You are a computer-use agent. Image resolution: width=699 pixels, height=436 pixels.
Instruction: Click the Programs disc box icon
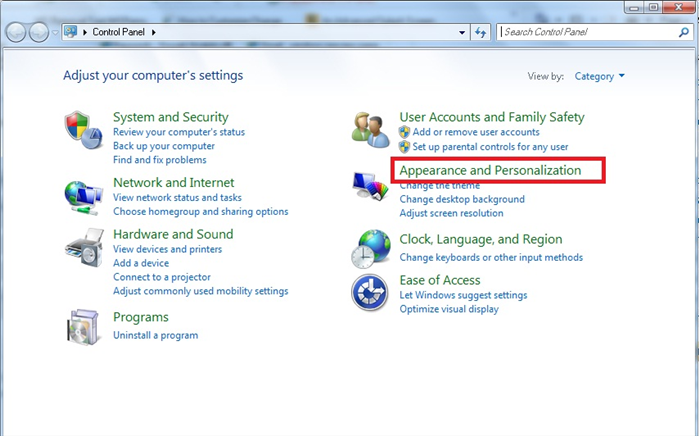(83, 326)
